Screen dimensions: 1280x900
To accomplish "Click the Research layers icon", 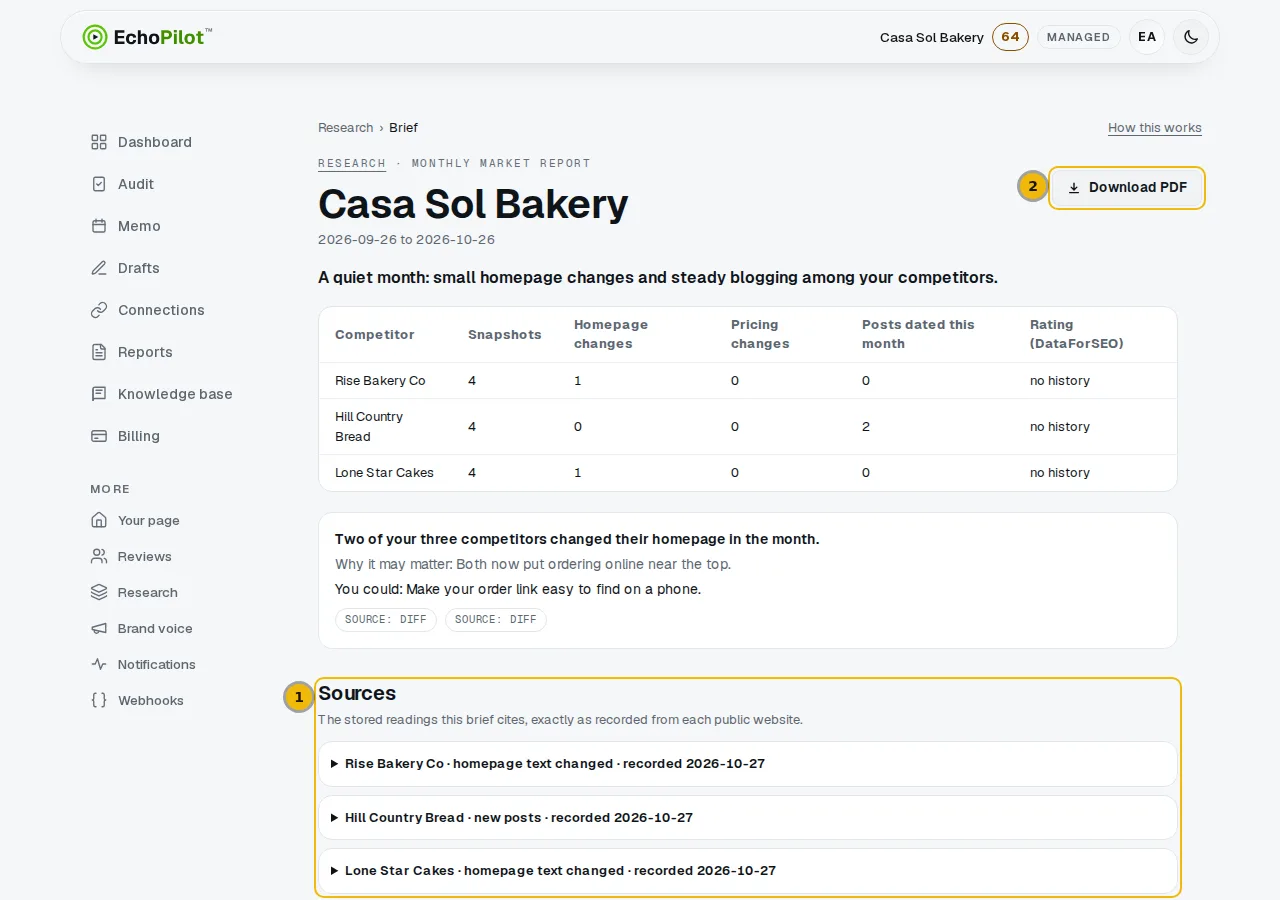I will 99,592.
